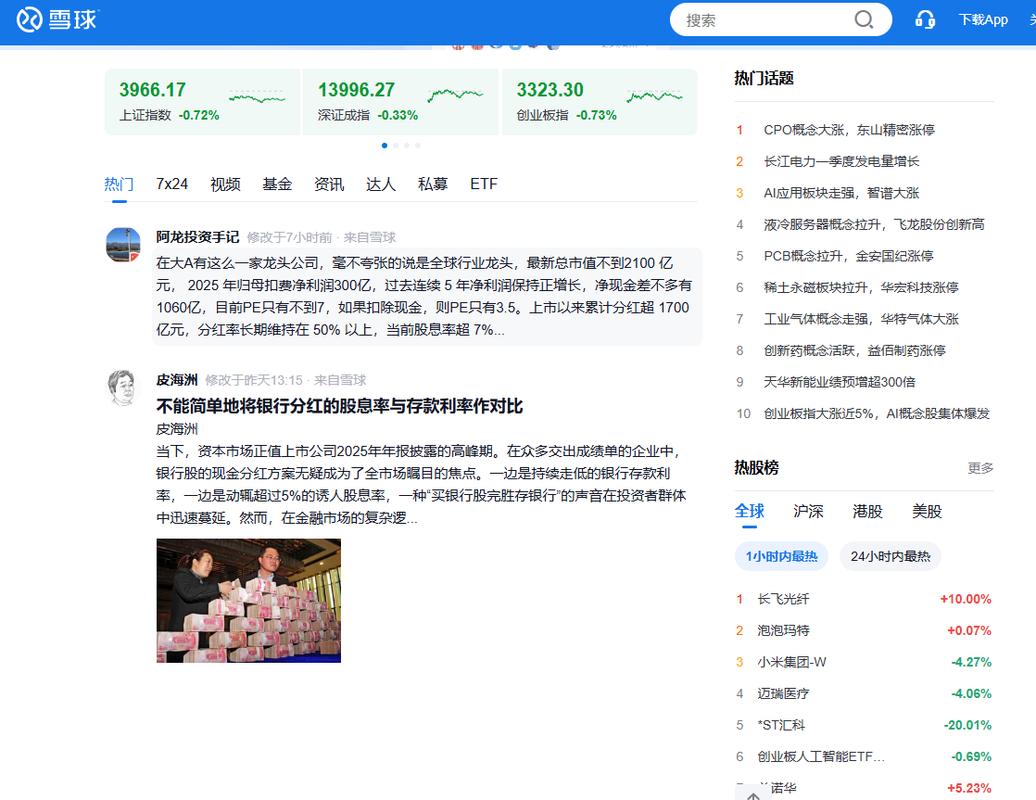Open topic PCB概念拉升，金安国纪涨停
The image size is (1036, 800).
[x=848, y=256]
